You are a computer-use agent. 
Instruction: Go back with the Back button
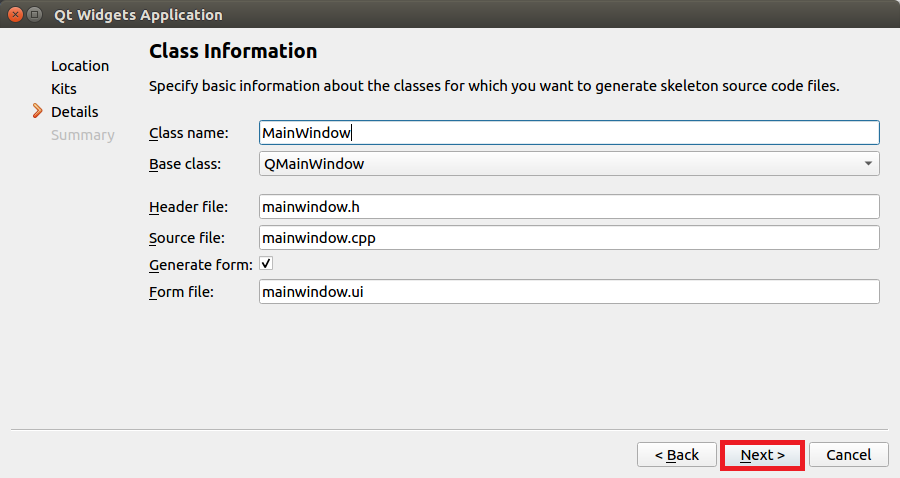(x=677, y=455)
